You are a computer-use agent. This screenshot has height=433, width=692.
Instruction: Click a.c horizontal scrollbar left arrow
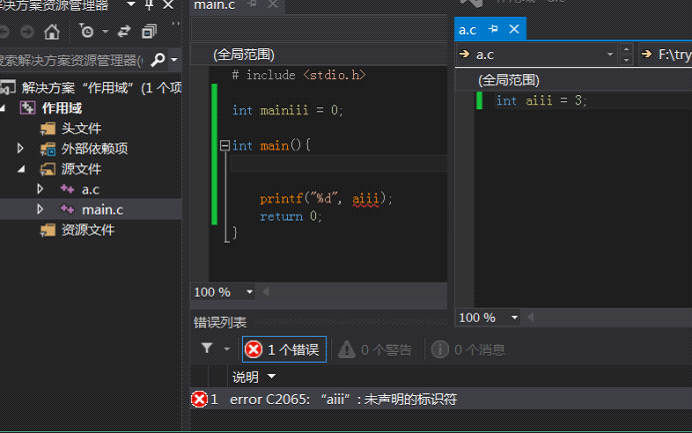tap(530, 317)
